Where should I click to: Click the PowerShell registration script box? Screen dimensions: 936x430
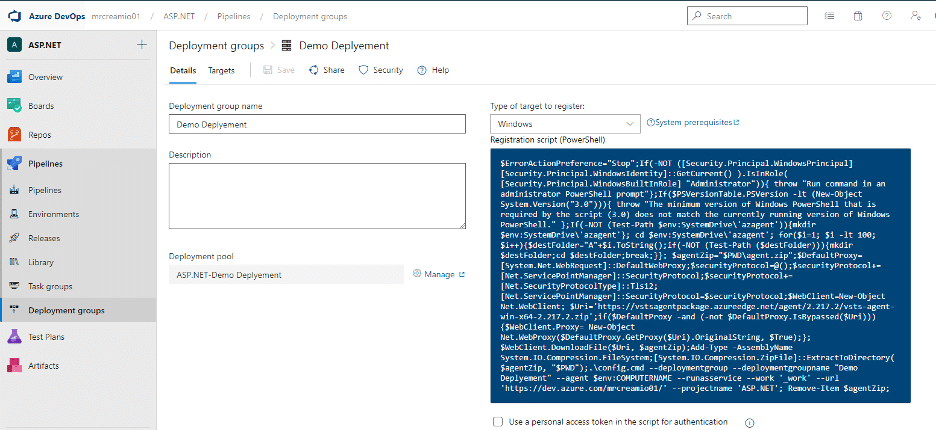700,276
